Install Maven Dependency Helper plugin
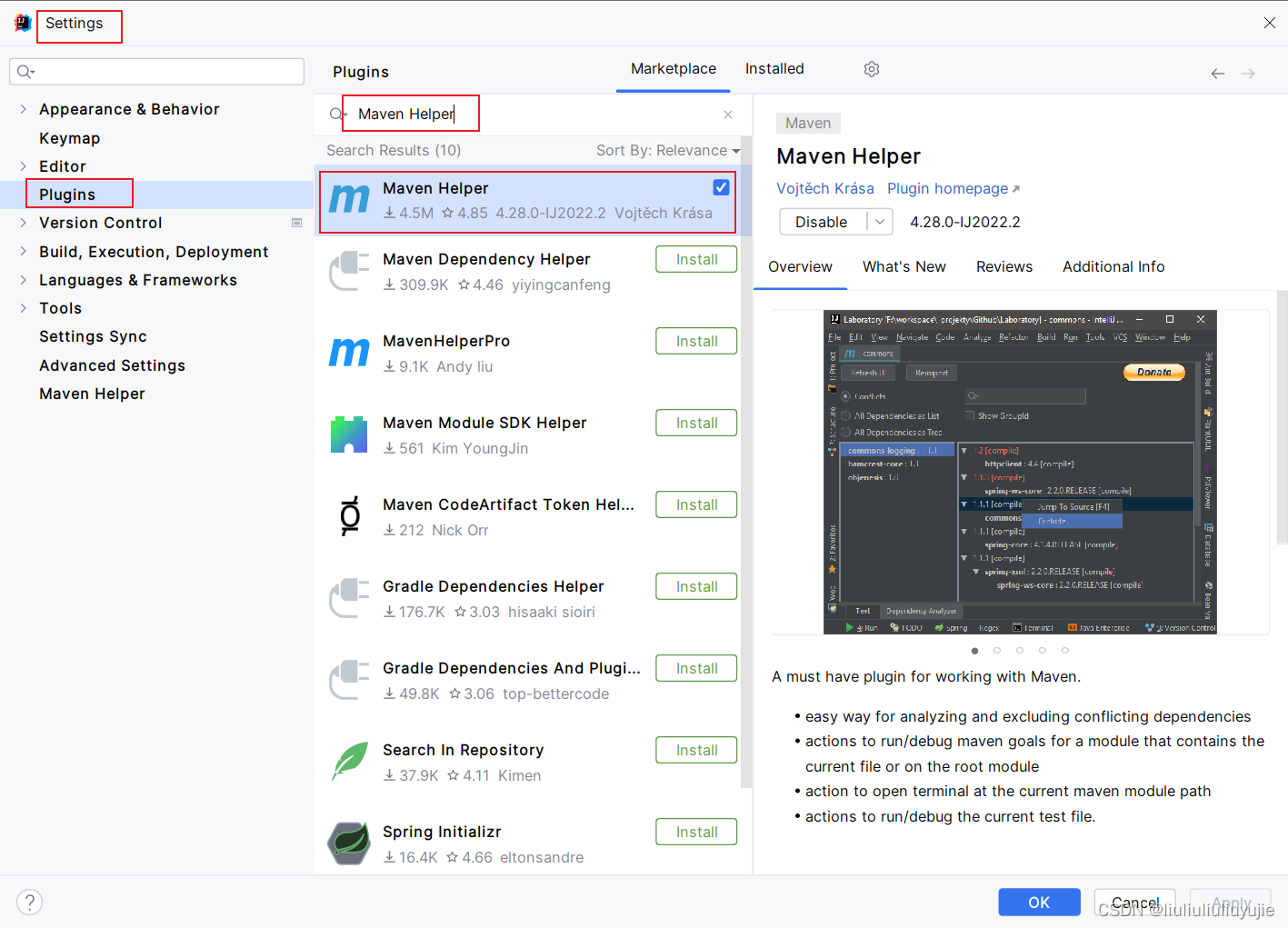Screen dimensions: 1288x928 (x=696, y=259)
